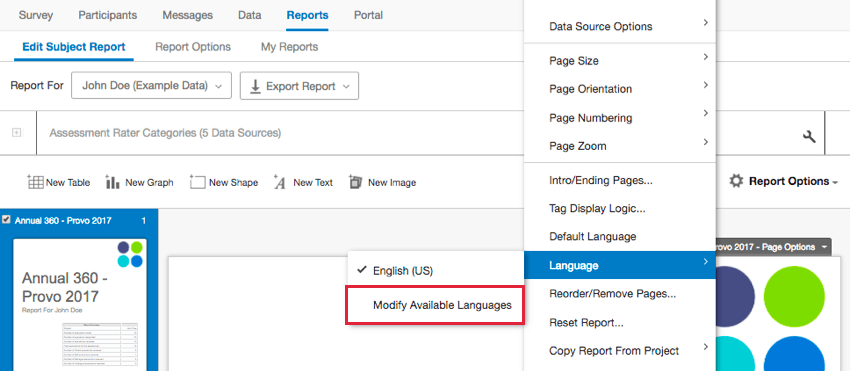
Task: Click the dark purple circle in report logo
Action: coord(735,296)
